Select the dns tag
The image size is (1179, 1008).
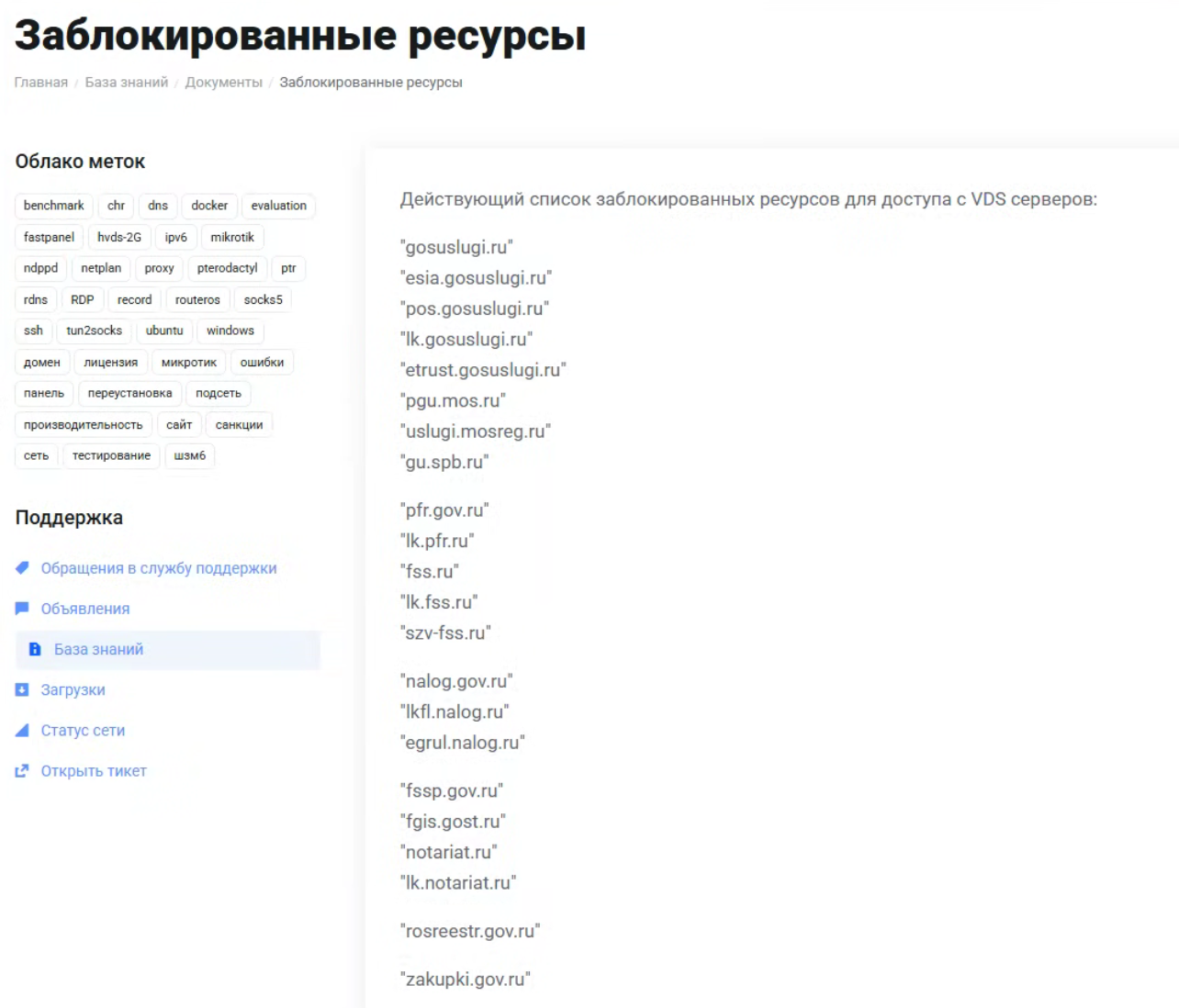coord(158,206)
